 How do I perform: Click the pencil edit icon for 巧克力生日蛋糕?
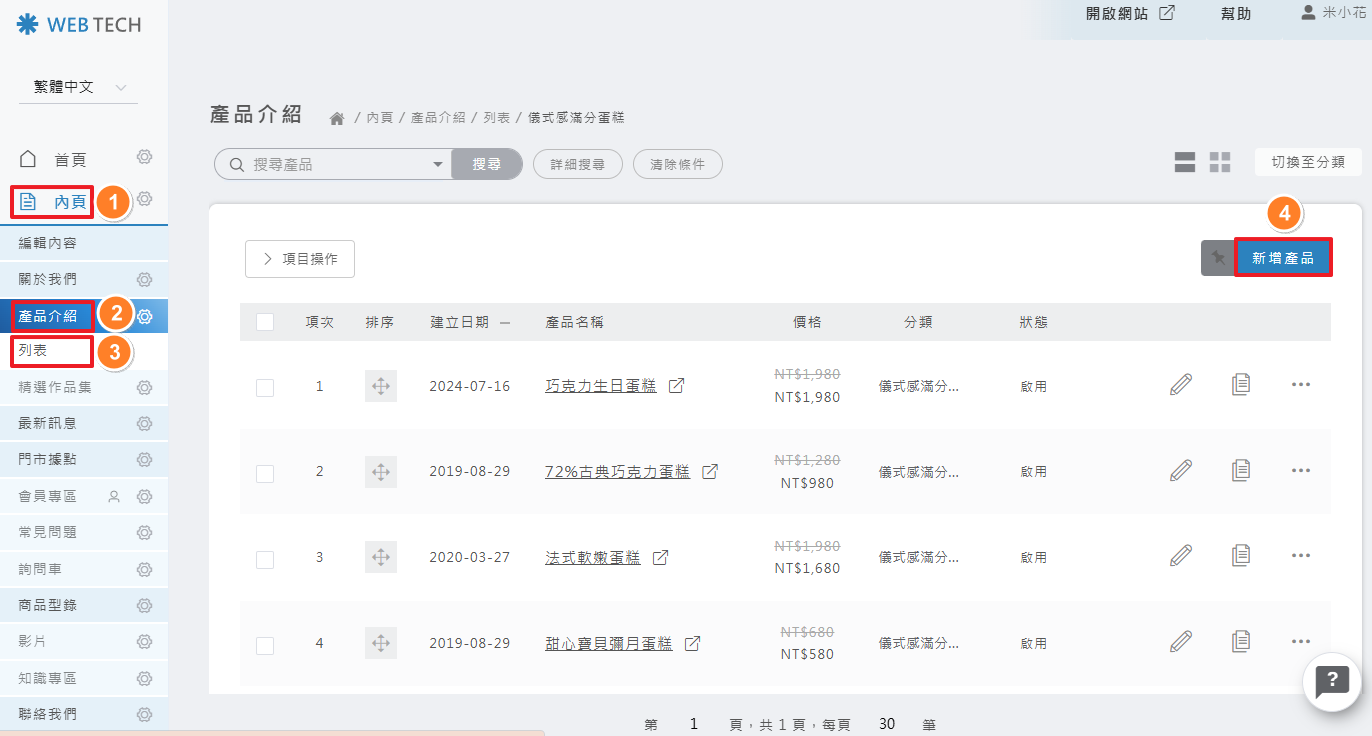point(1181,385)
